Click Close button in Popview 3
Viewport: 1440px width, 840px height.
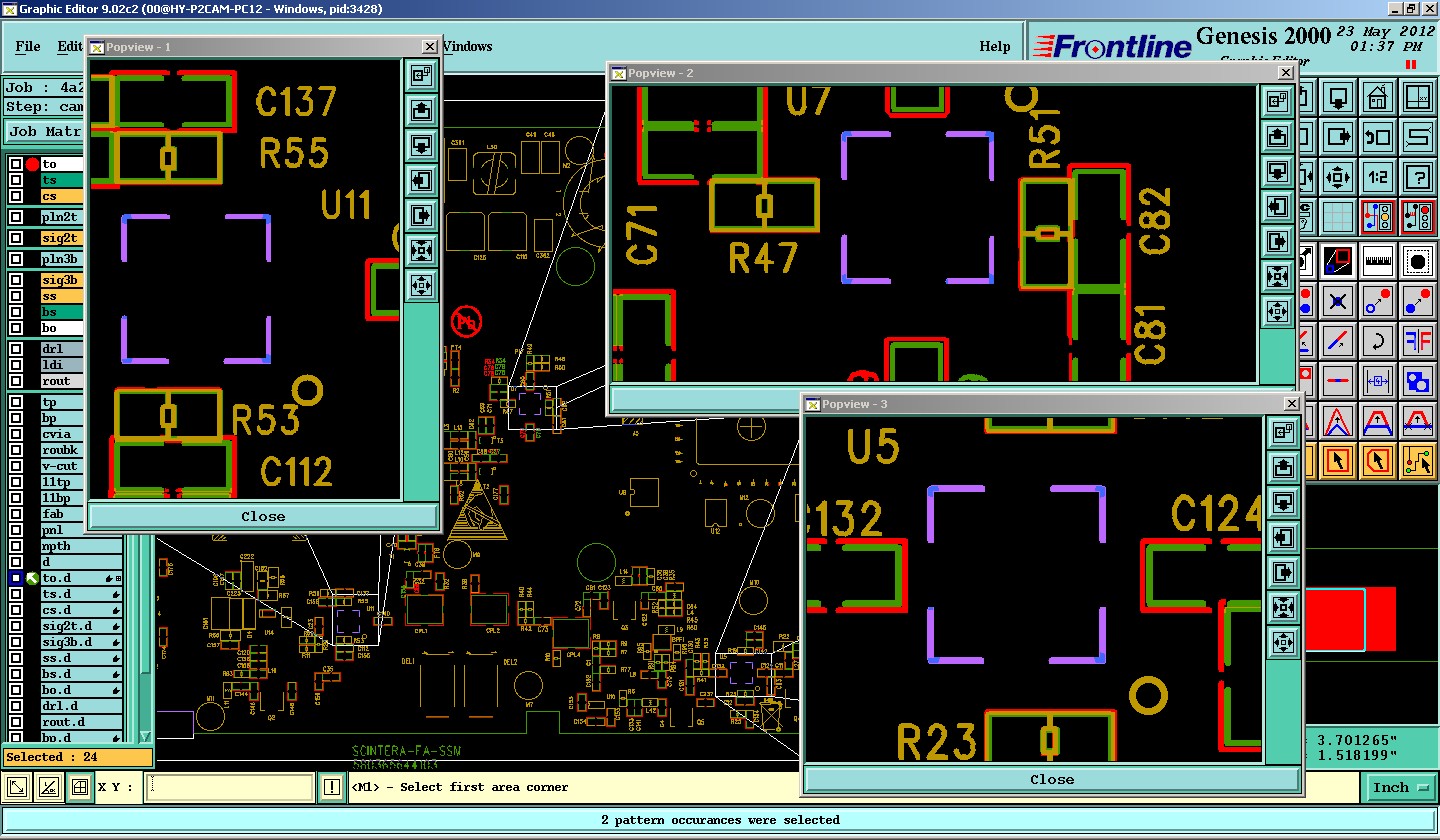pos(1052,780)
